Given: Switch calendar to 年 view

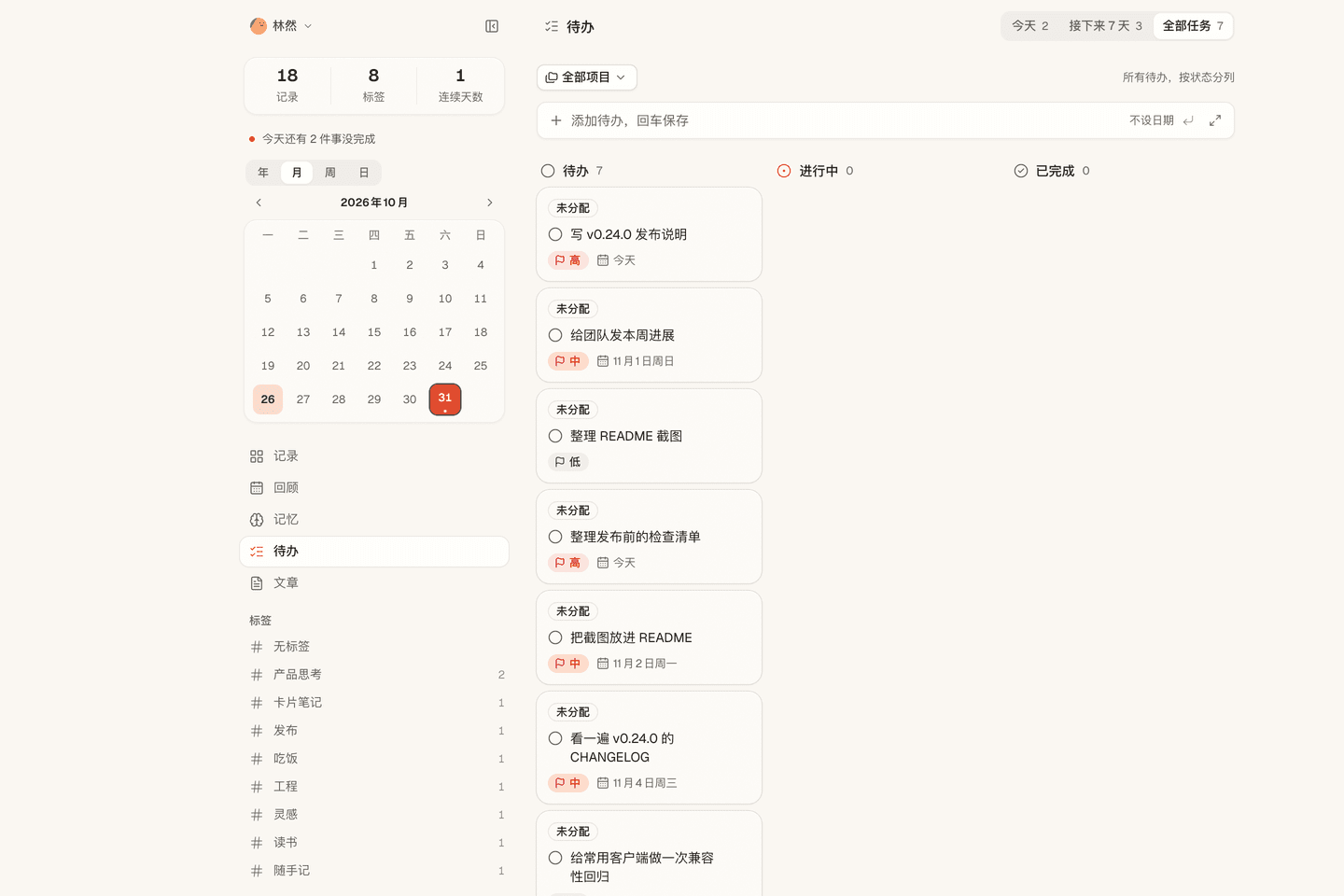Looking at the screenshot, I should pyautogui.click(x=263, y=173).
